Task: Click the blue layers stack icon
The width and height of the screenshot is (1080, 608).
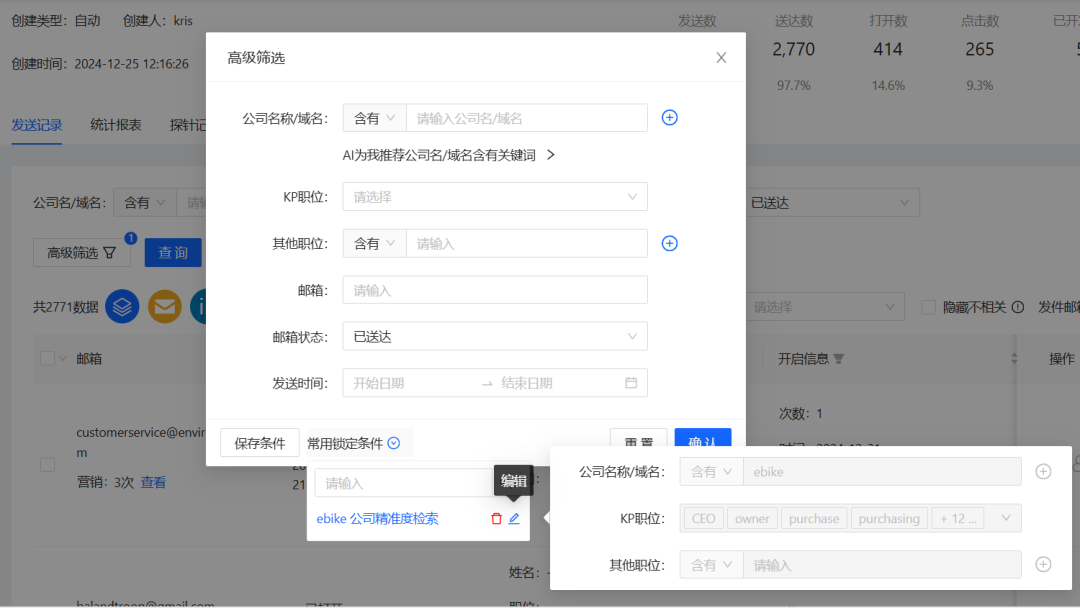Action: click(x=122, y=306)
